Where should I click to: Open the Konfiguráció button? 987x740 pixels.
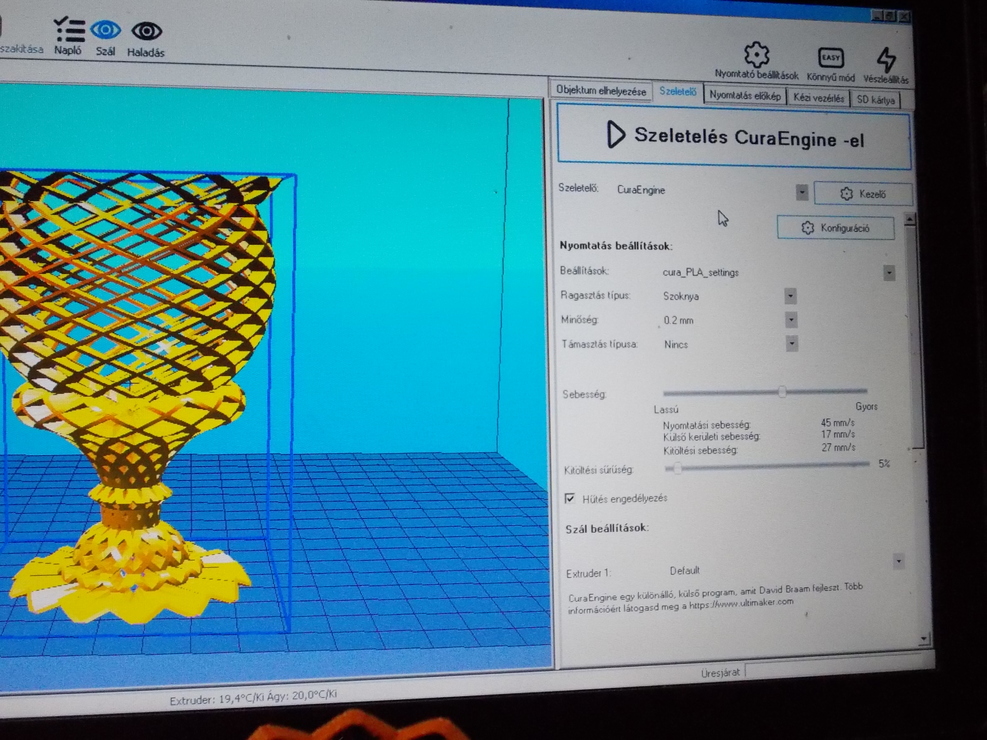pos(835,228)
